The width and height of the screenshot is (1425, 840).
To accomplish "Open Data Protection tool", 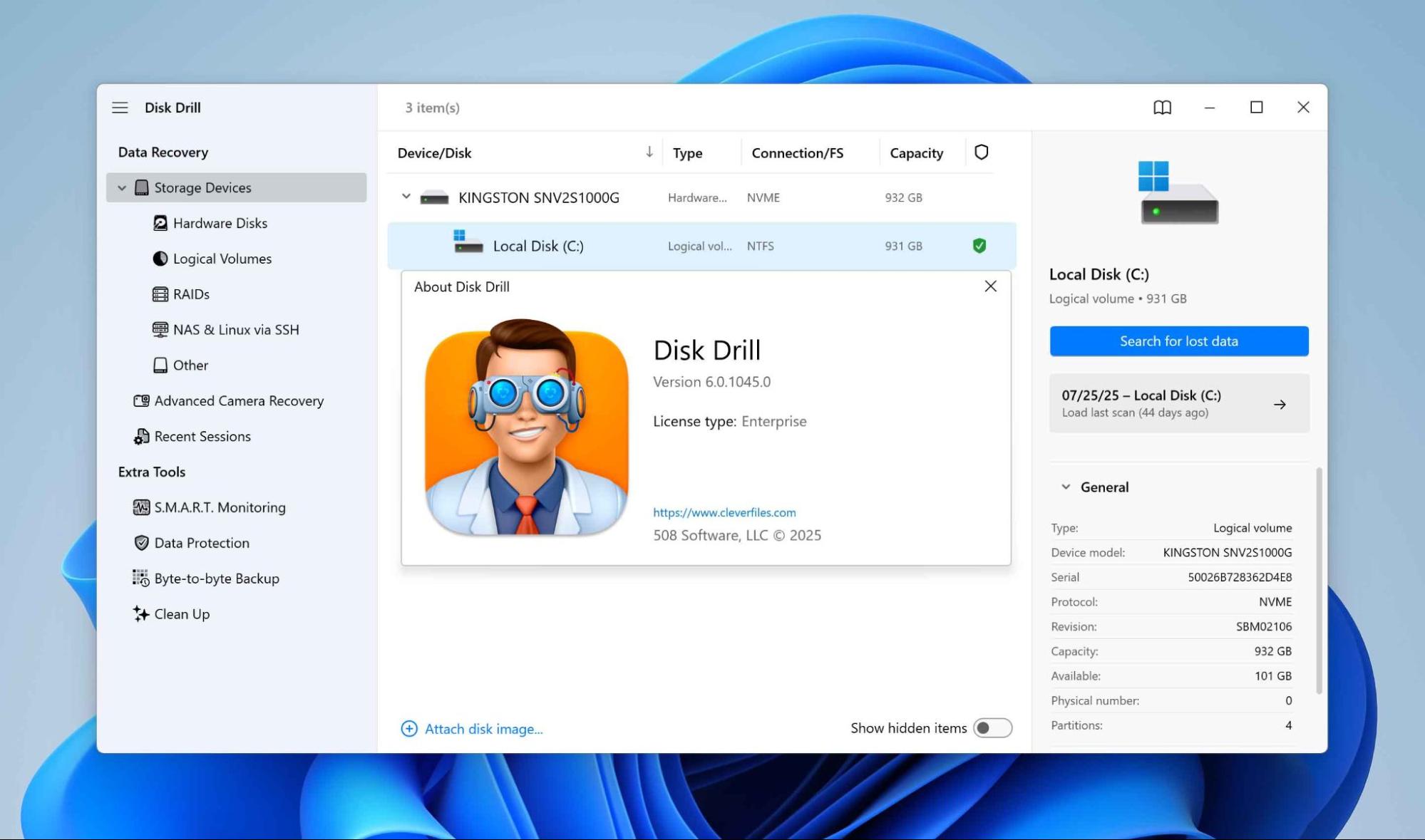I will click(x=201, y=543).
